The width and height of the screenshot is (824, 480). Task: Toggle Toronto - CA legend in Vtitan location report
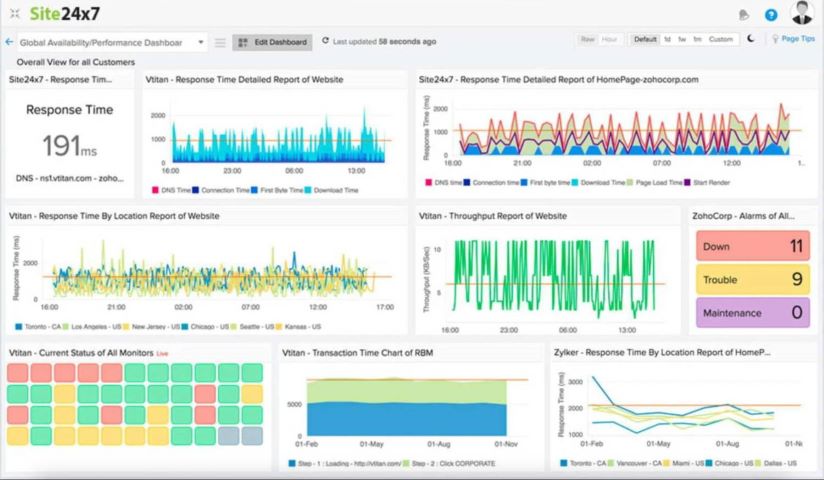point(38,327)
